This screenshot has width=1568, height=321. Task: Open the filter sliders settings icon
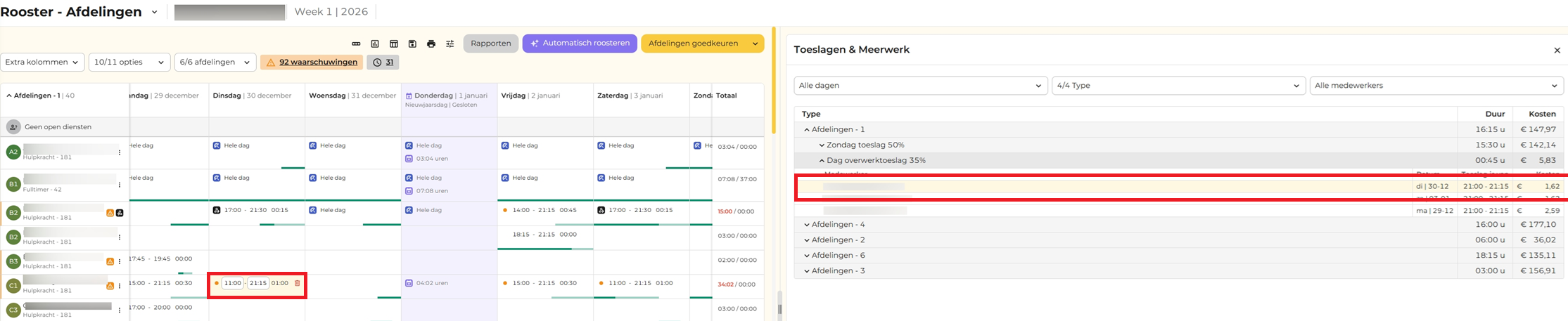tap(450, 44)
